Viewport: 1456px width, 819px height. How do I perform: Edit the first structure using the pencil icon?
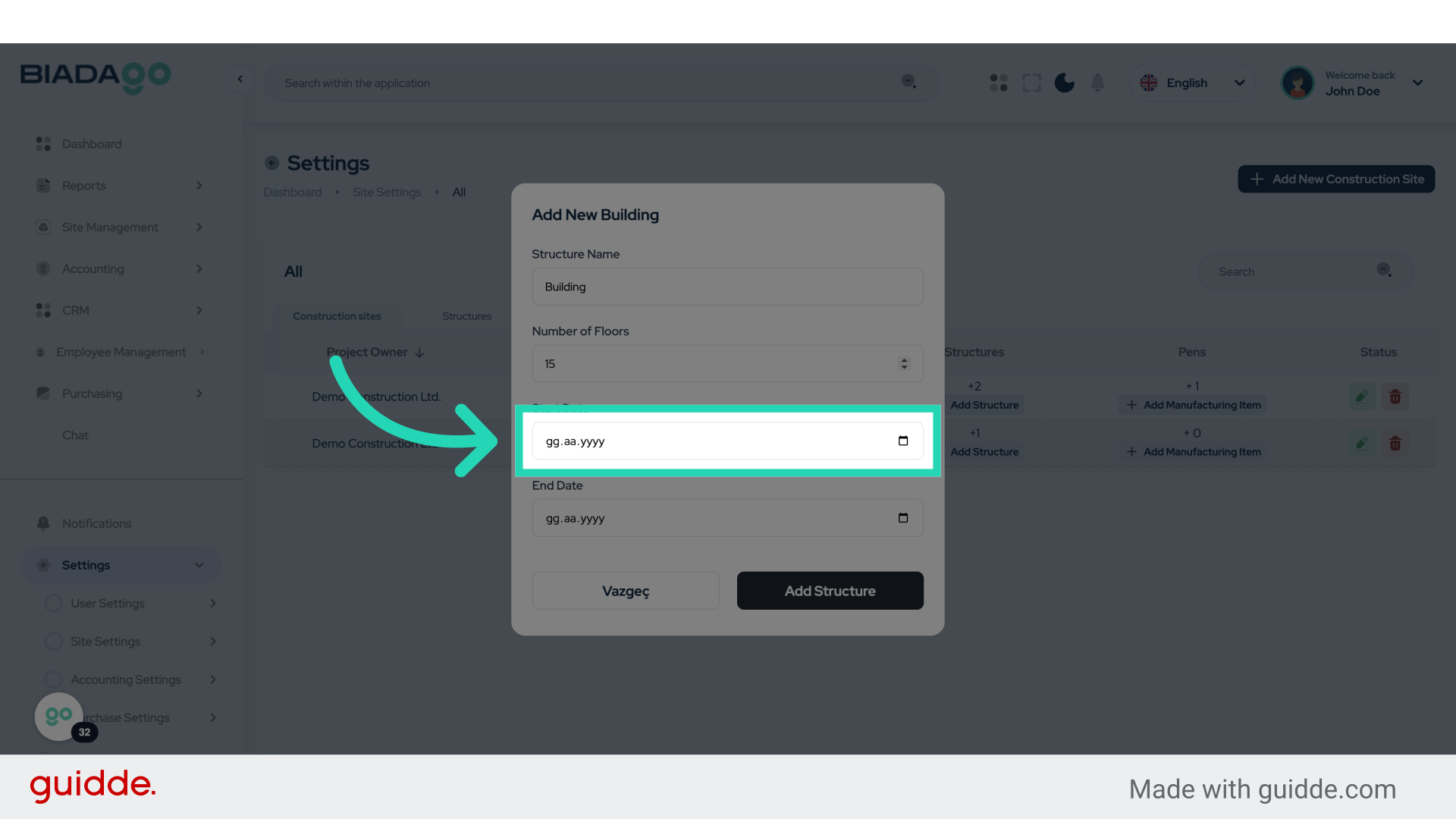pos(1361,396)
